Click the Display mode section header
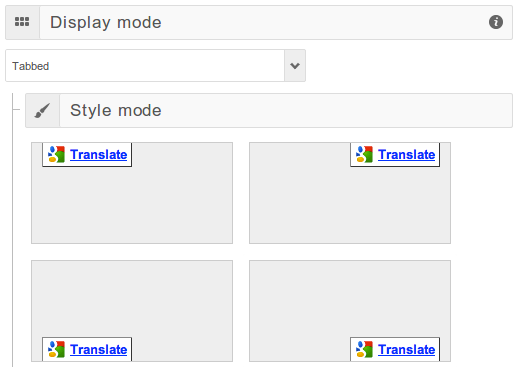Screen dimensions: 518x367 pyautogui.click(x=259, y=22)
